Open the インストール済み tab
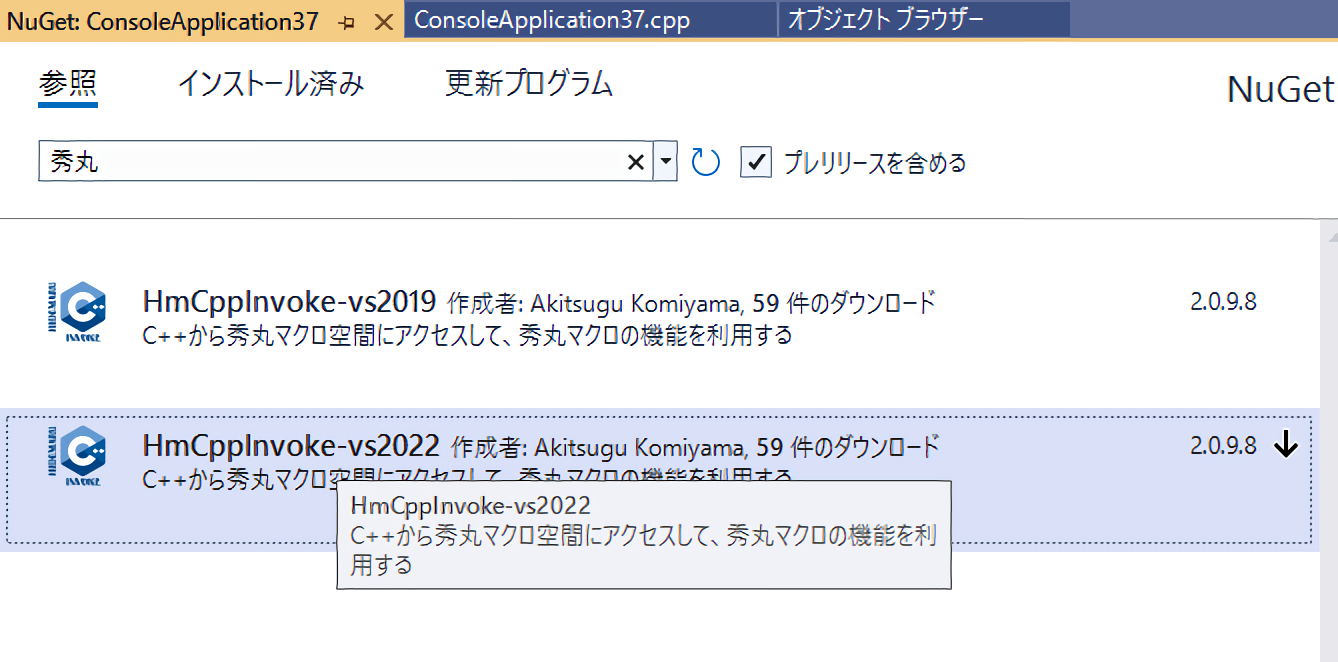The height and width of the screenshot is (662, 1338). coord(270,85)
